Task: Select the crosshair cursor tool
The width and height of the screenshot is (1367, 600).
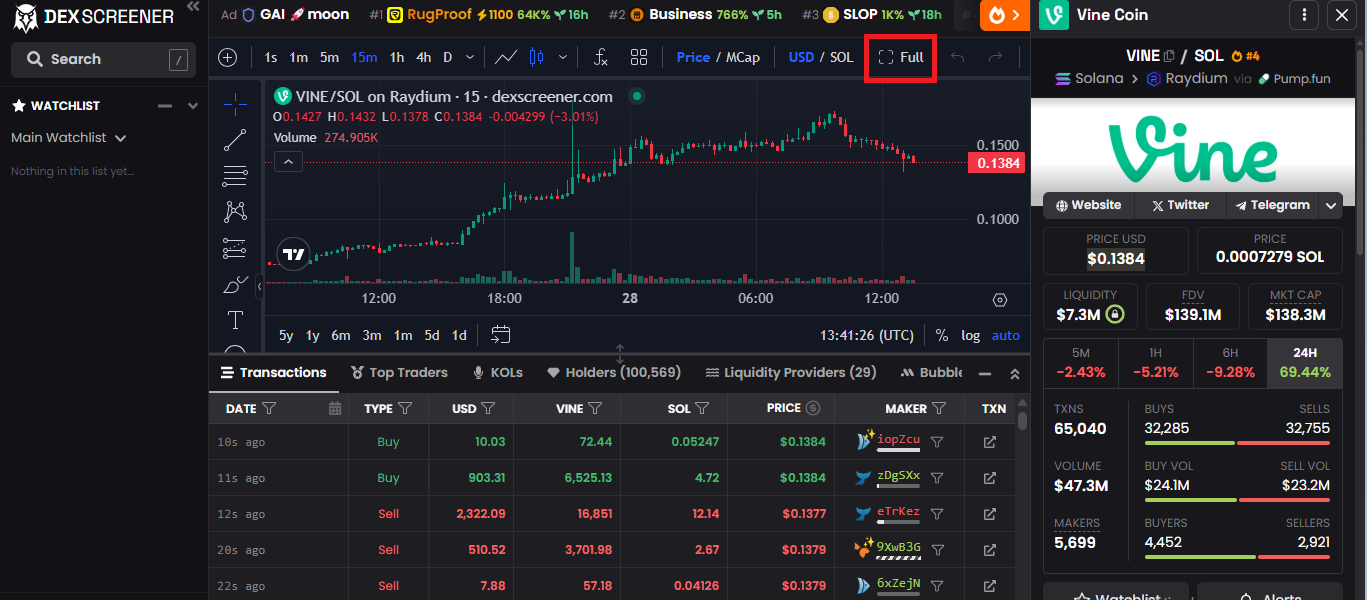Action: tap(235, 102)
